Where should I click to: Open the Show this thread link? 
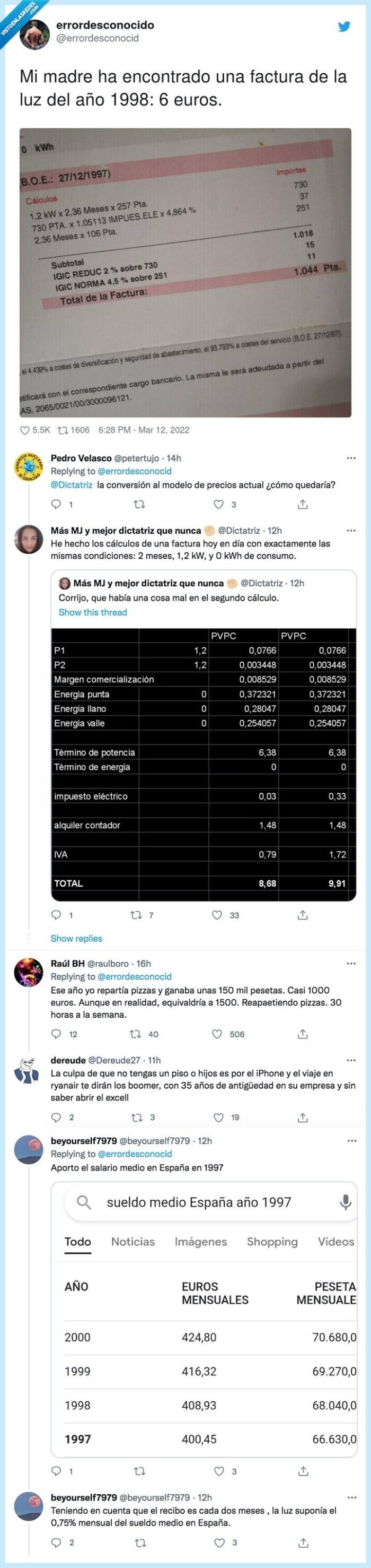coord(92,612)
